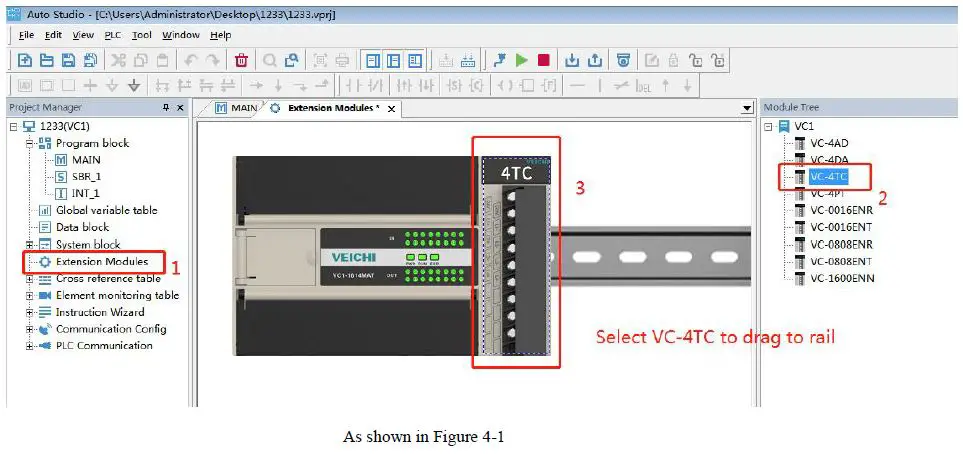963x454 pixels.
Task: Start PLC with the green Run icon
Action: click(x=522, y=60)
